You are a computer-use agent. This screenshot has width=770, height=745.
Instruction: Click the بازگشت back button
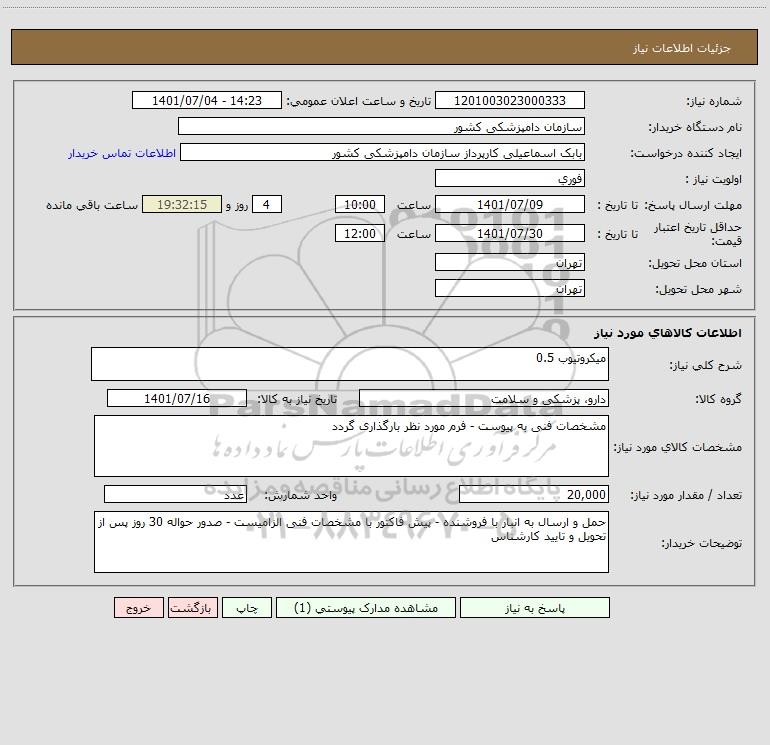[192, 607]
